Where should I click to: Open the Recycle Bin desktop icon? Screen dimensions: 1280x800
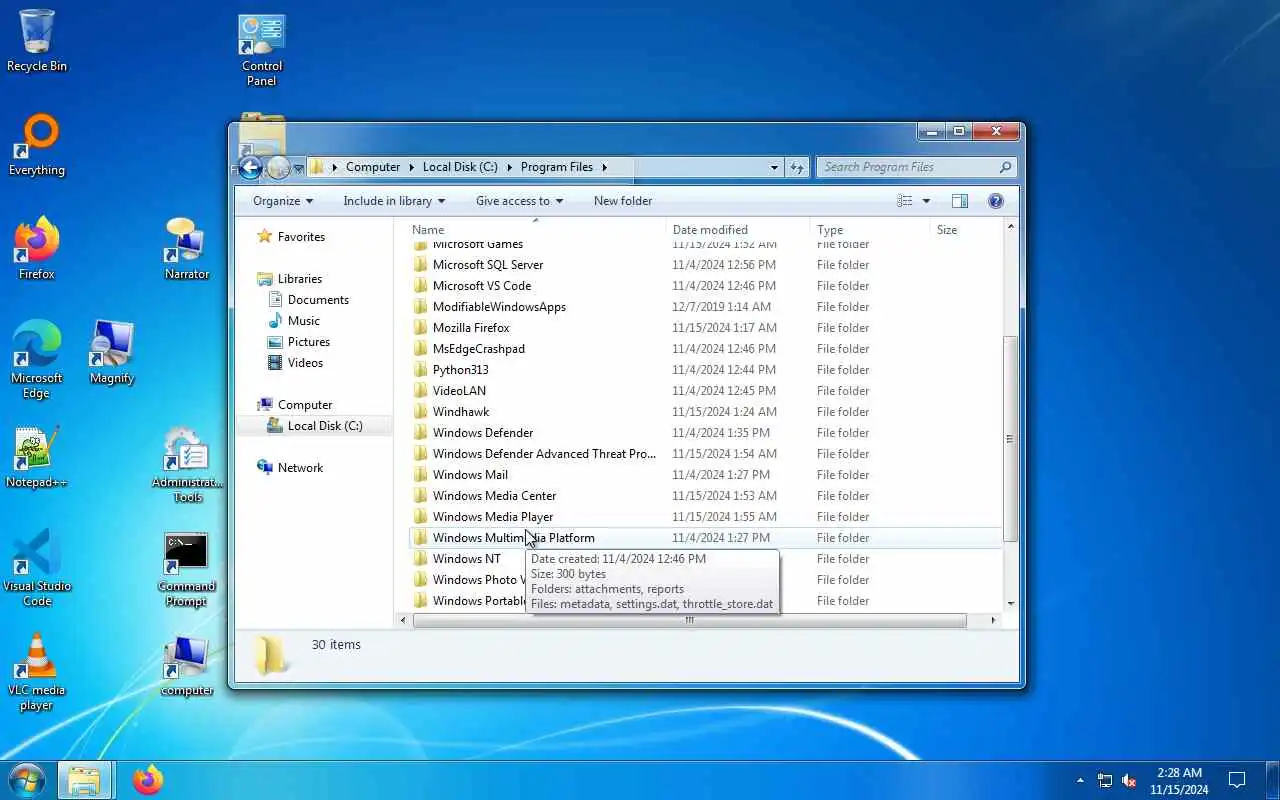[37, 41]
